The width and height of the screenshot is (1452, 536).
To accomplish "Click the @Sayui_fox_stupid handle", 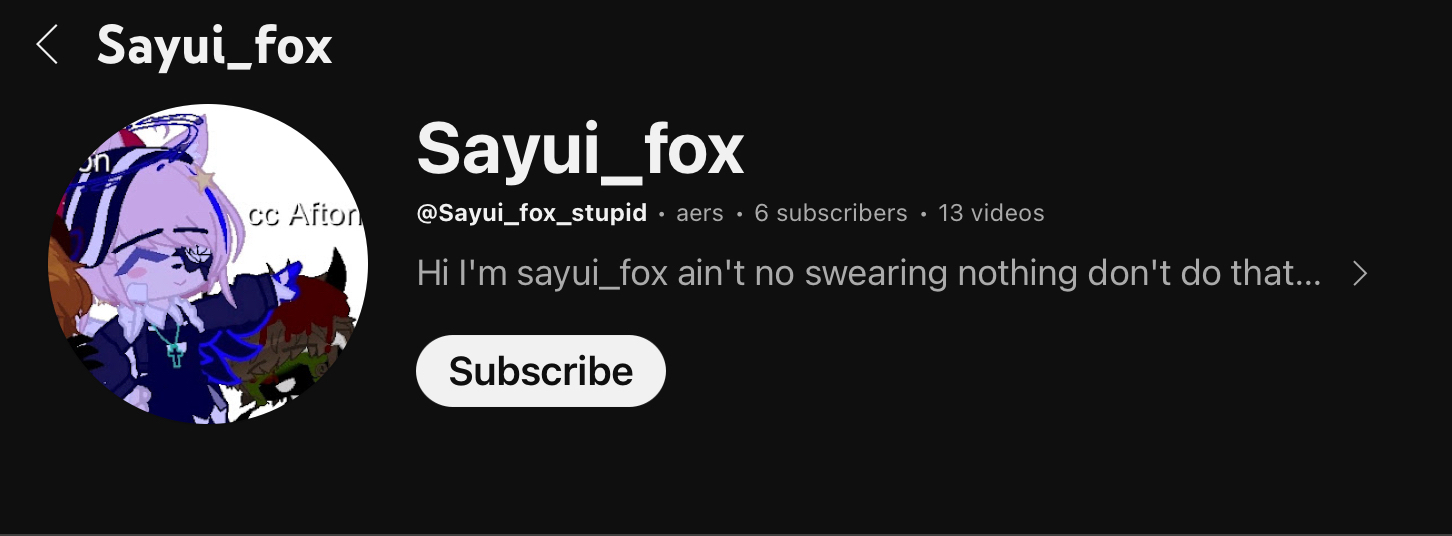I will coord(531,213).
